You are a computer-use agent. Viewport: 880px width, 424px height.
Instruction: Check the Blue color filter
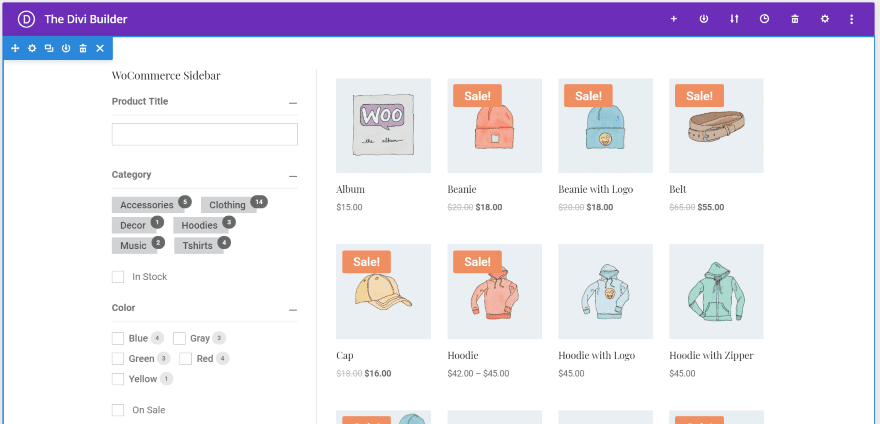click(118, 338)
